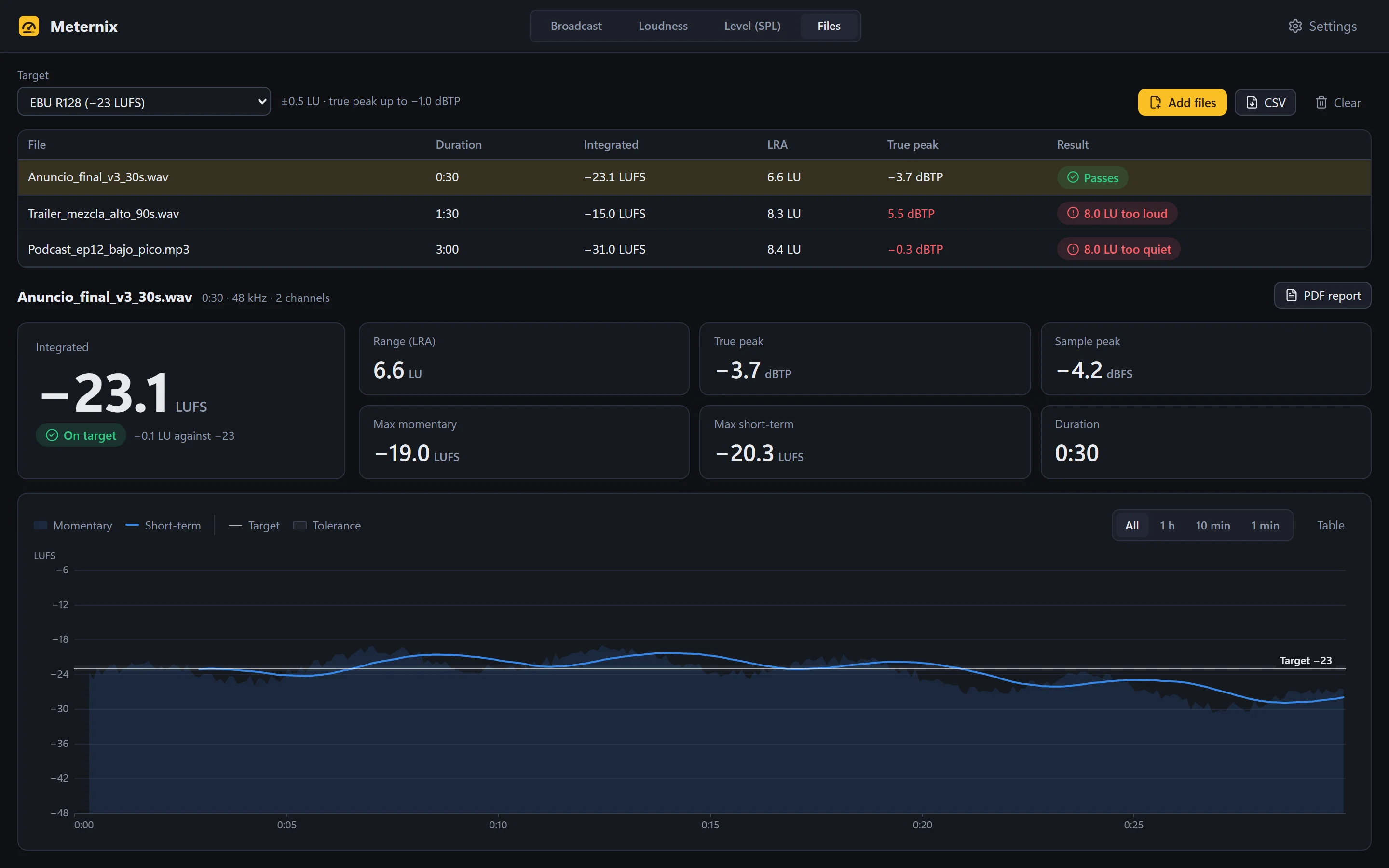This screenshot has width=1389, height=868.
Task: Export results via the CSV button
Action: coord(1265,102)
